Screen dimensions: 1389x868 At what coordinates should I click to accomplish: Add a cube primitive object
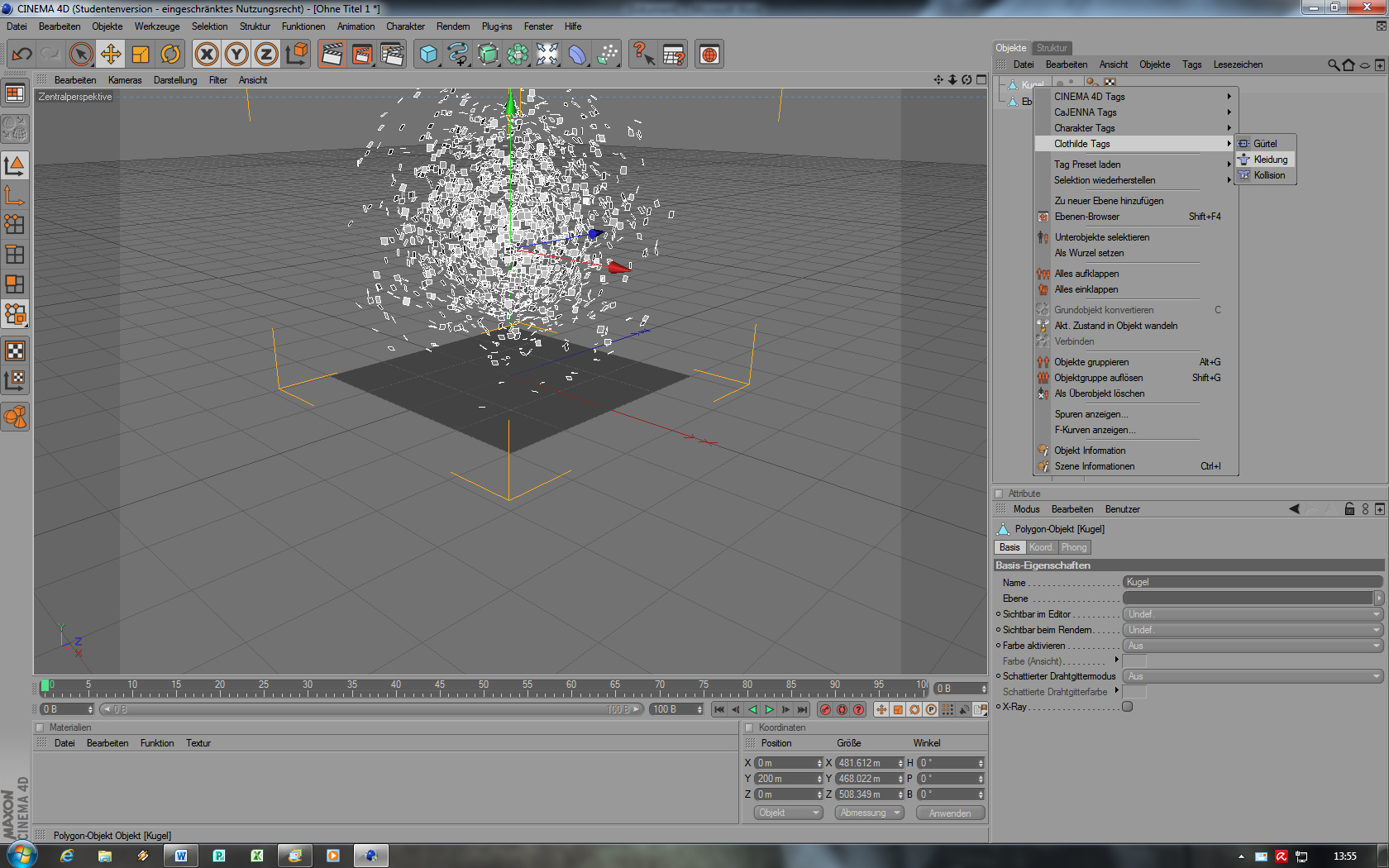[x=428, y=55]
